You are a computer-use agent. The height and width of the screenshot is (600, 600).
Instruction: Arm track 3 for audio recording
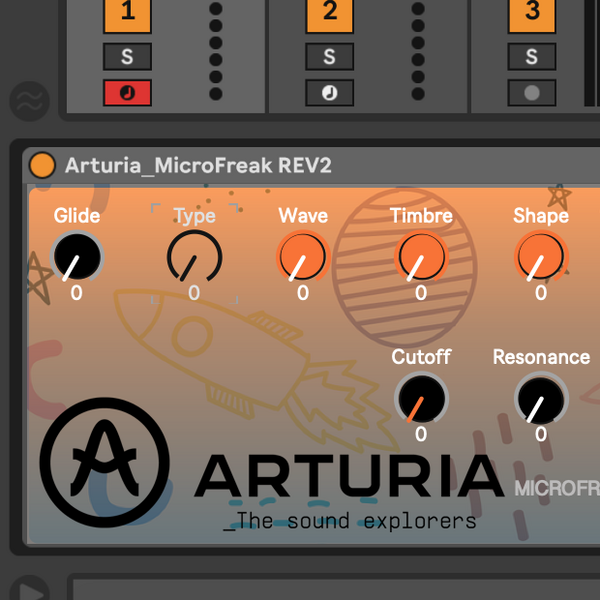[x=532, y=93]
